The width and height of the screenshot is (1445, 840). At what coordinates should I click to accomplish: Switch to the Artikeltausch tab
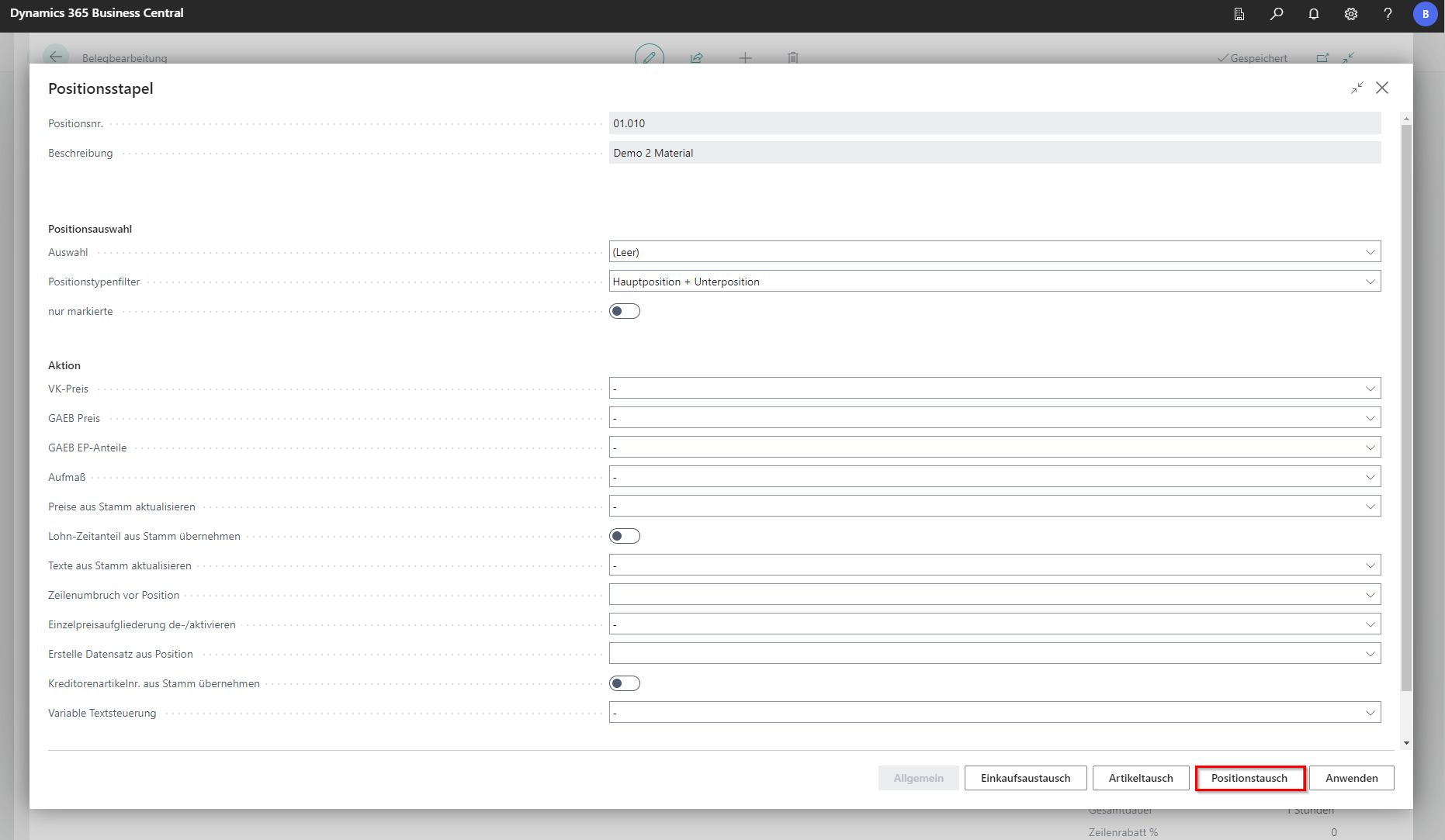[1140, 778]
